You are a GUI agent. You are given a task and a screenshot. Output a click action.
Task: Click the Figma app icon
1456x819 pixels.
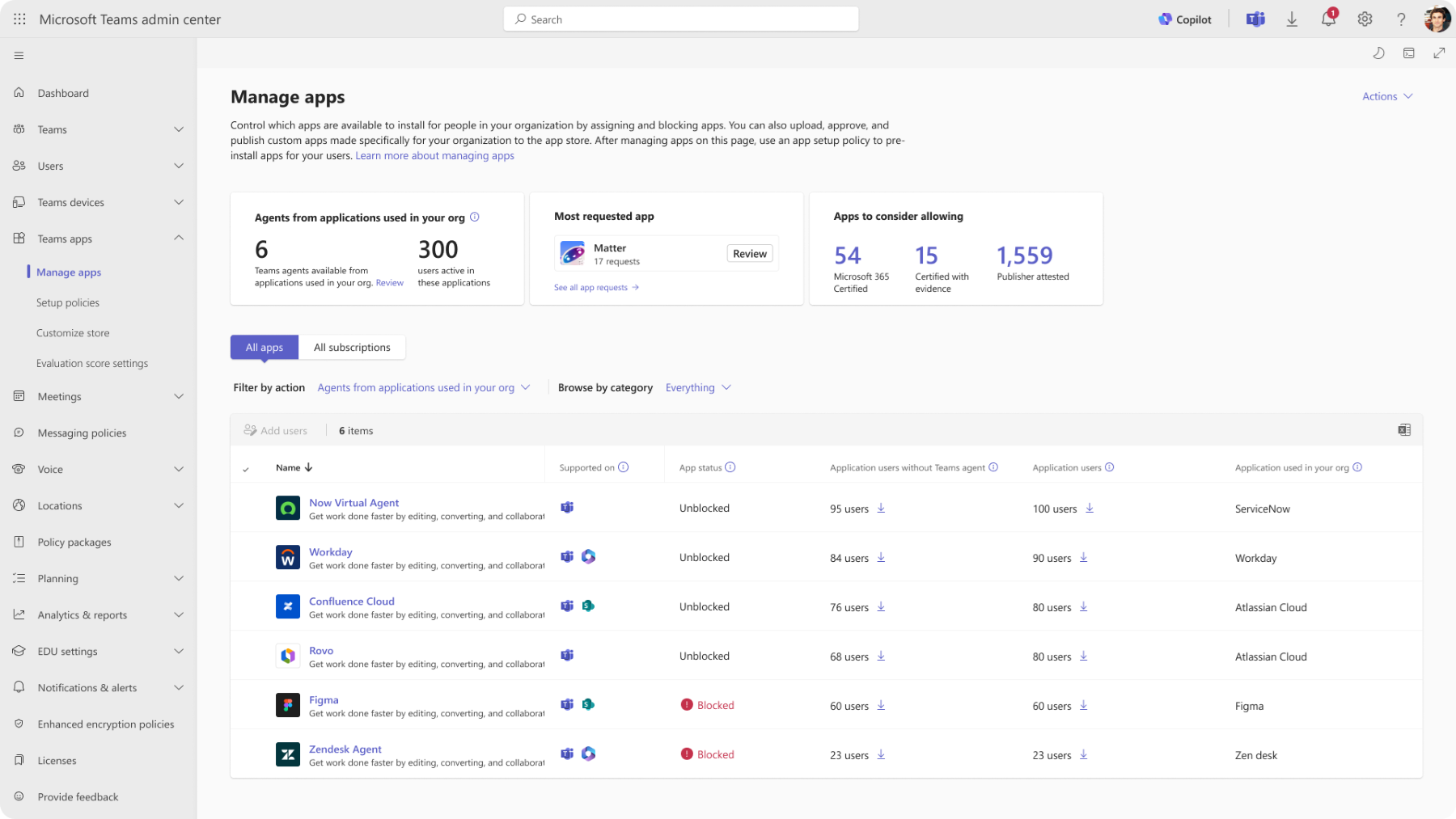point(288,705)
